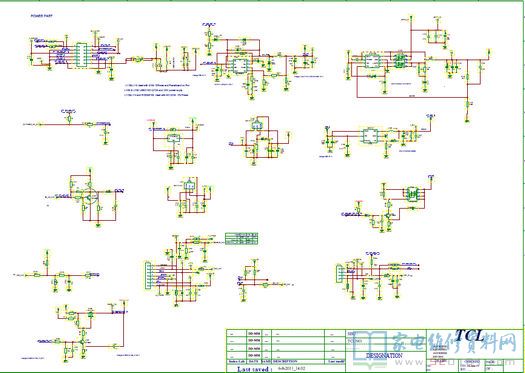Click the three-line note text block
This screenshot has width=525, height=373.
pyautogui.click(x=157, y=90)
